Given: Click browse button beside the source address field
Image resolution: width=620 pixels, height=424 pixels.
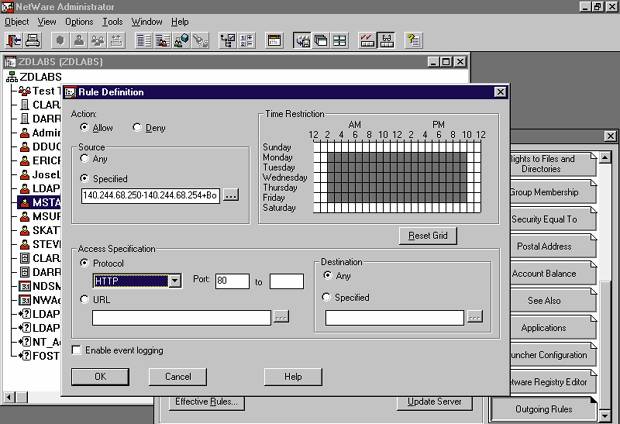Looking at the screenshot, I should point(231,196).
